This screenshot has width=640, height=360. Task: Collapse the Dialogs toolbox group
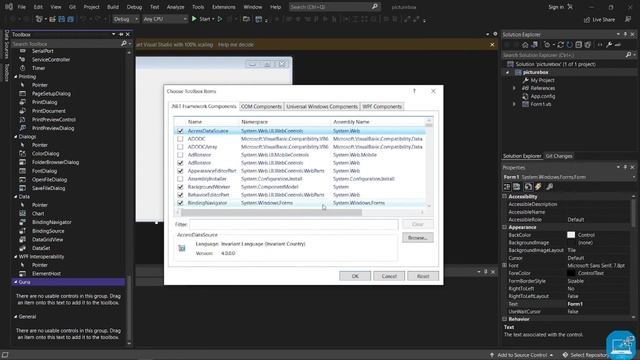pos(16,137)
